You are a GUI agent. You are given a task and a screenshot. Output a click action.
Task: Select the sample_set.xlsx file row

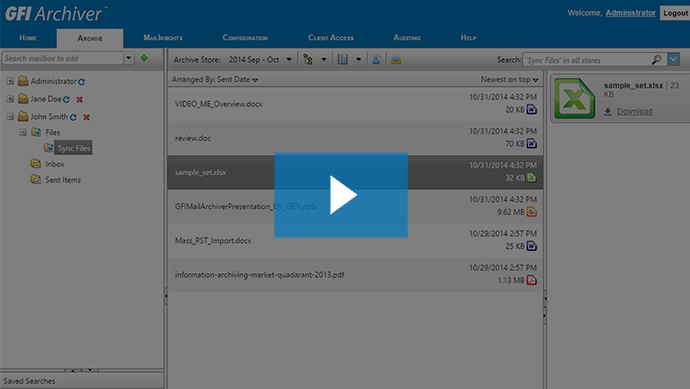[355, 172]
